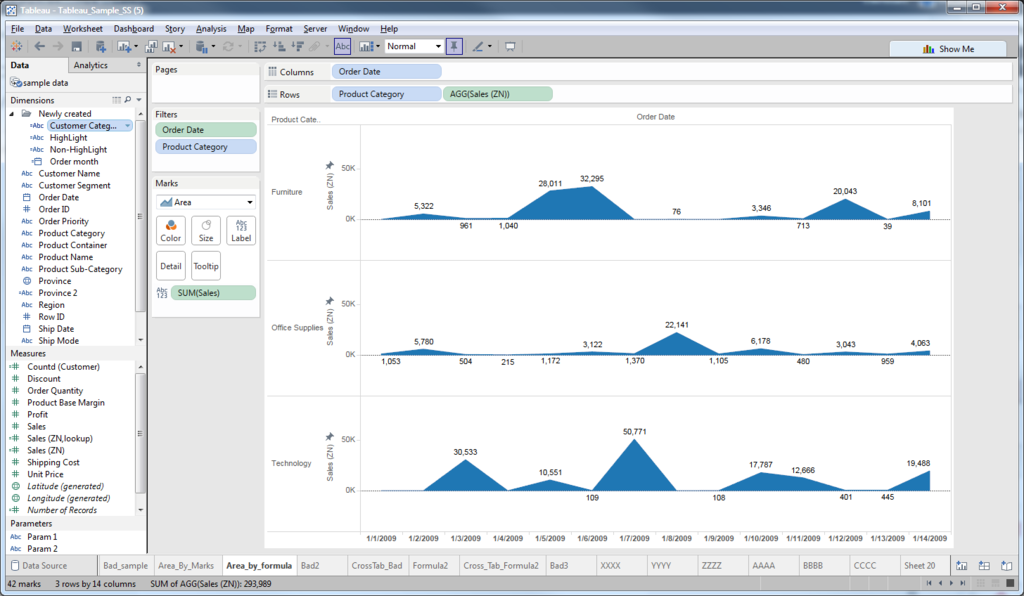Click the Undo back arrow
Image resolution: width=1024 pixels, height=596 pixels.
pos(40,46)
